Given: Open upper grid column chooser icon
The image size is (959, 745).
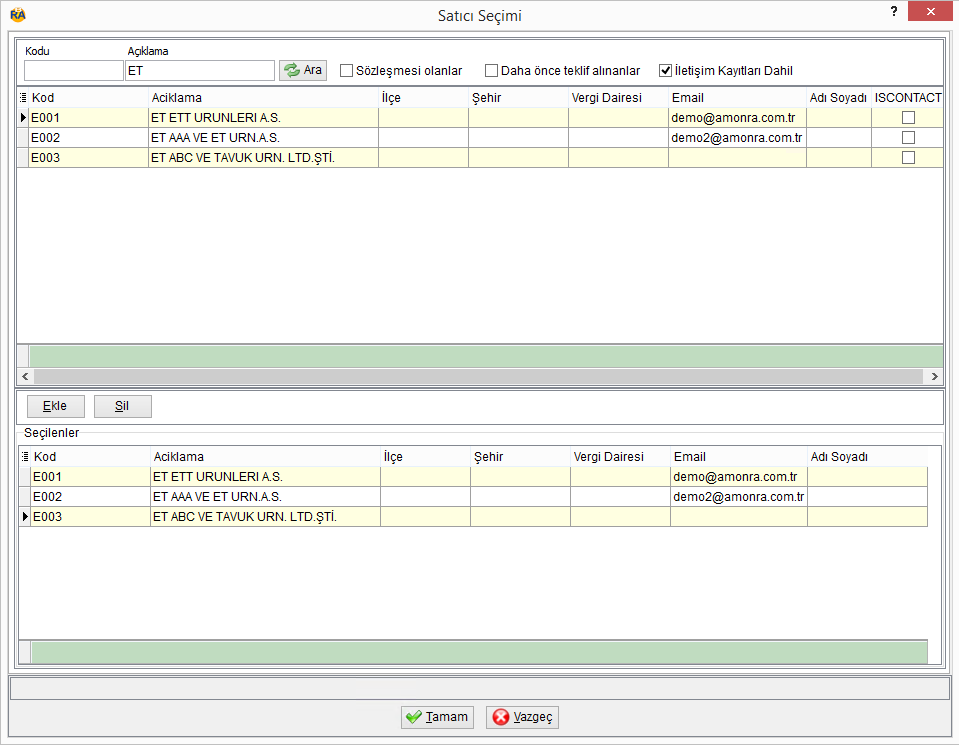Looking at the screenshot, I should (x=23, y=97).
